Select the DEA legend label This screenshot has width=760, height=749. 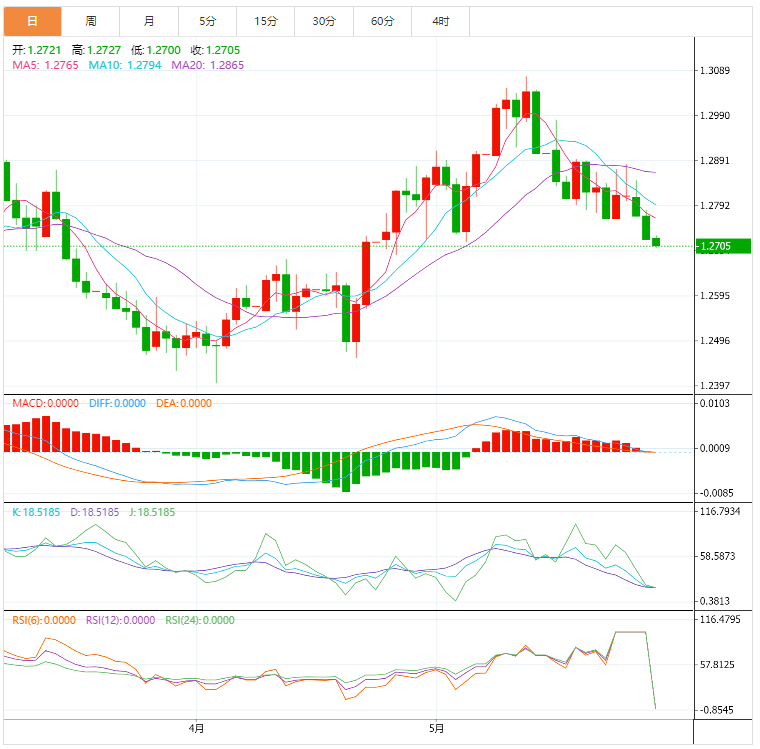click(184, 403)
